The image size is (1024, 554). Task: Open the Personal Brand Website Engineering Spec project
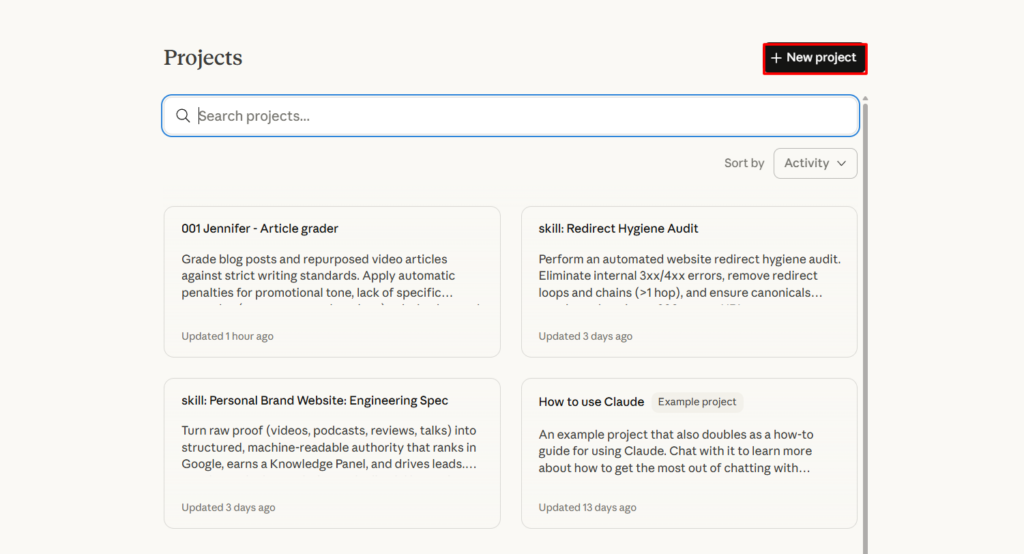tap(314, 401)
